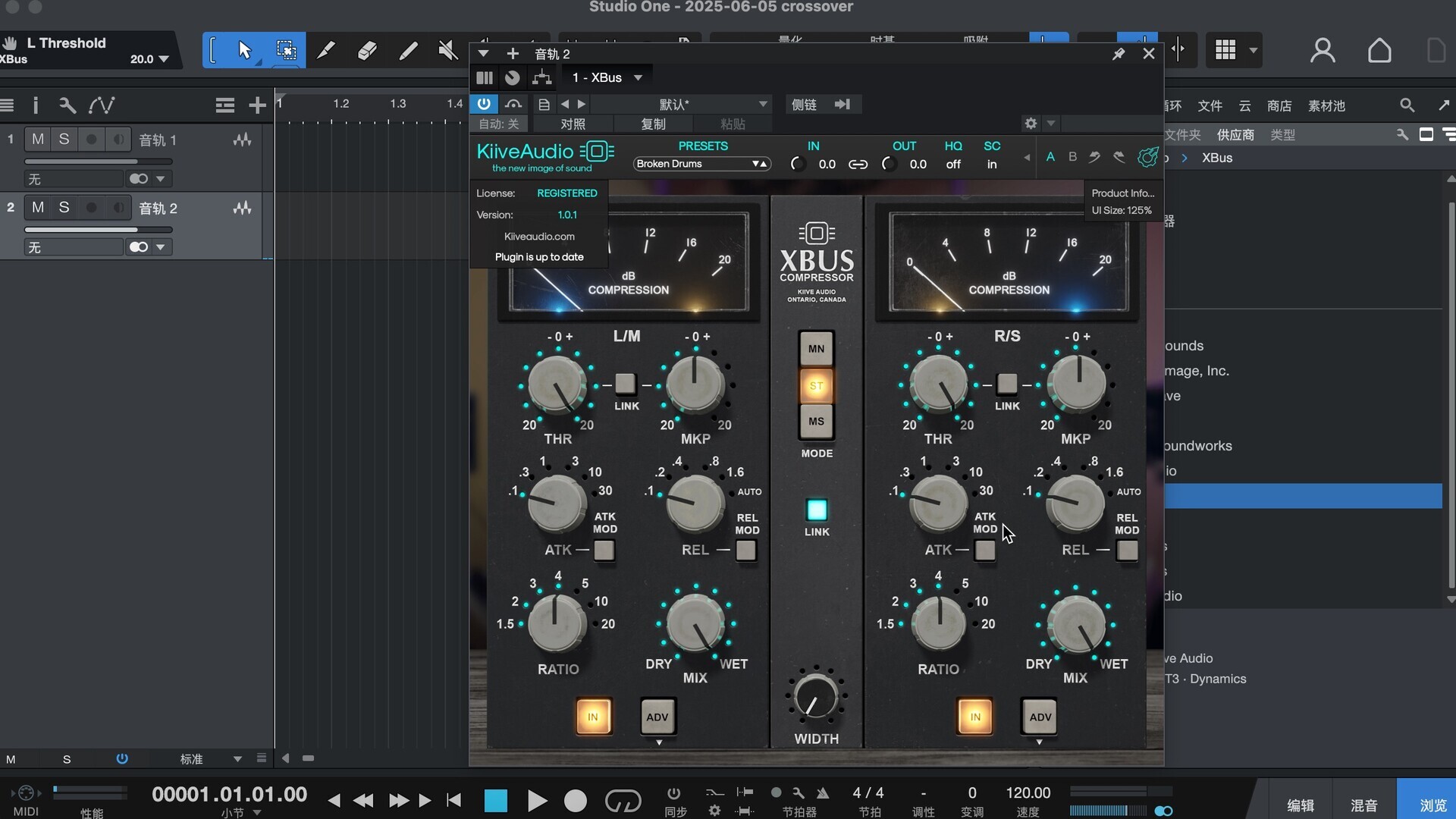The height and width of the screenshot is (819, 1456).
Task: Select A state in XBus header
Action: point(1050,157)
